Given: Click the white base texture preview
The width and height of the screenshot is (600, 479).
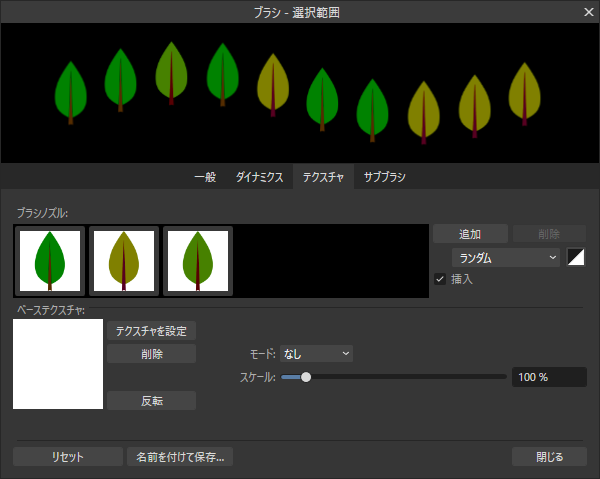Looking at the screenshot, I should (x=58, y=364).
